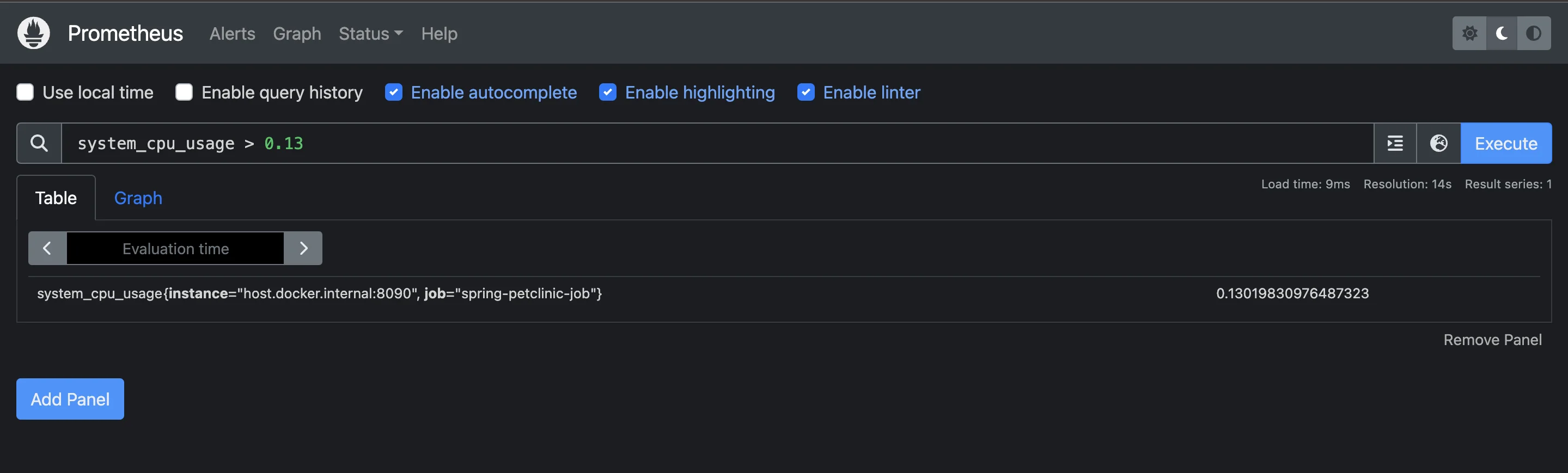Click the magnifier search icon
Screen dimensions: 1568x473
coord(39,144)
